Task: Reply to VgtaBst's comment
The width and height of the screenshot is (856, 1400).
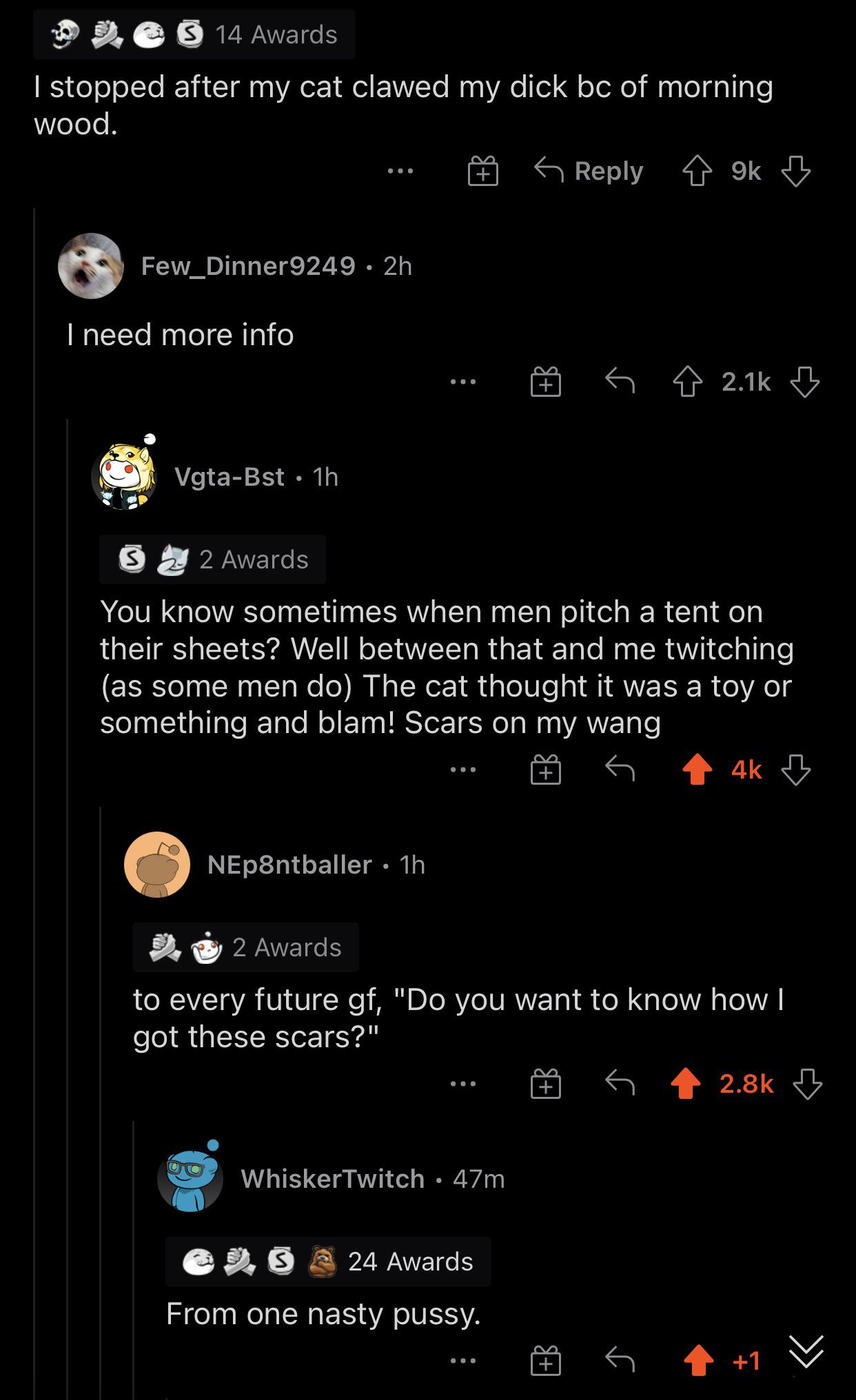Action: tap(619, 770)
